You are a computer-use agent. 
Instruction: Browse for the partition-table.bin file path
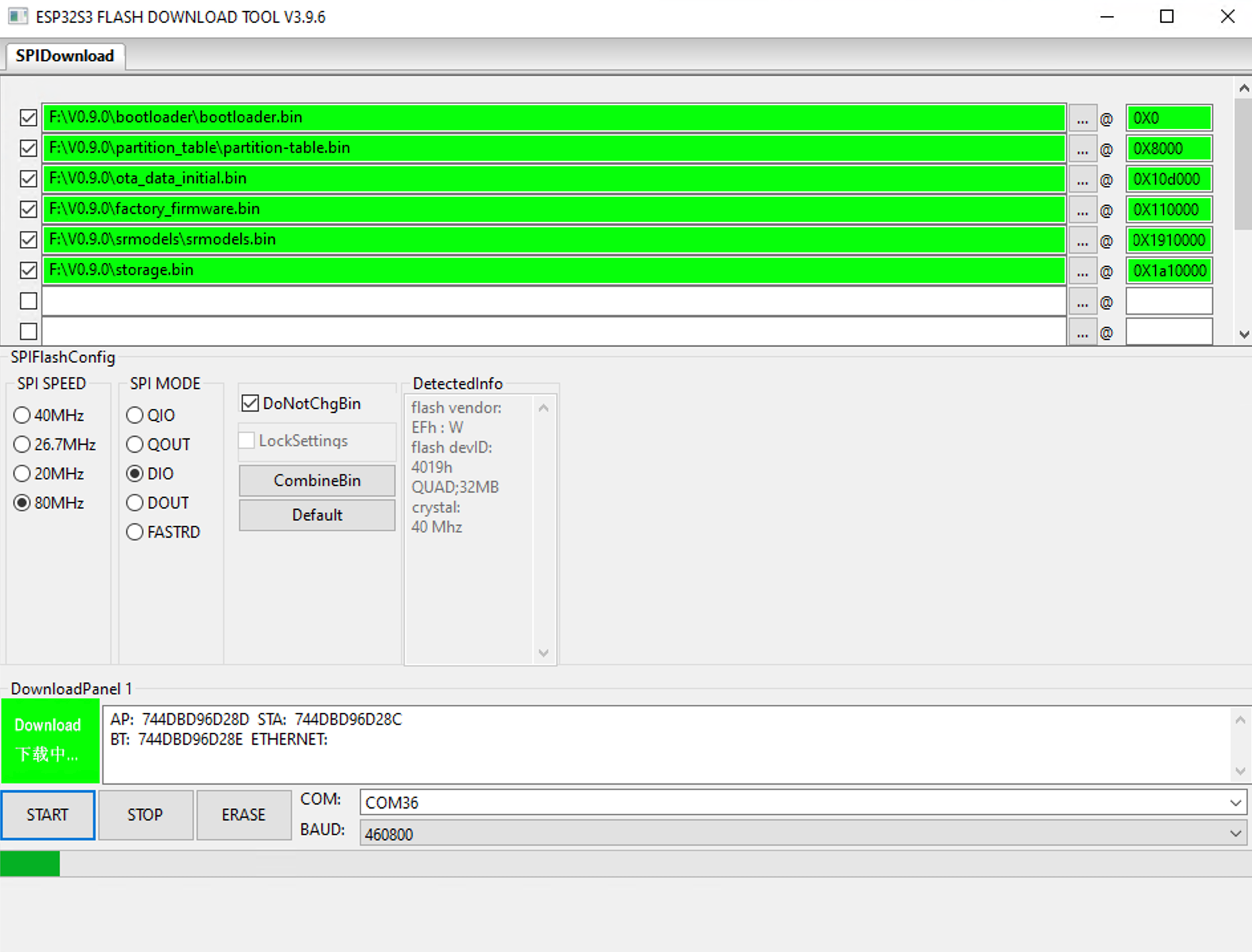click(1082, 149)
